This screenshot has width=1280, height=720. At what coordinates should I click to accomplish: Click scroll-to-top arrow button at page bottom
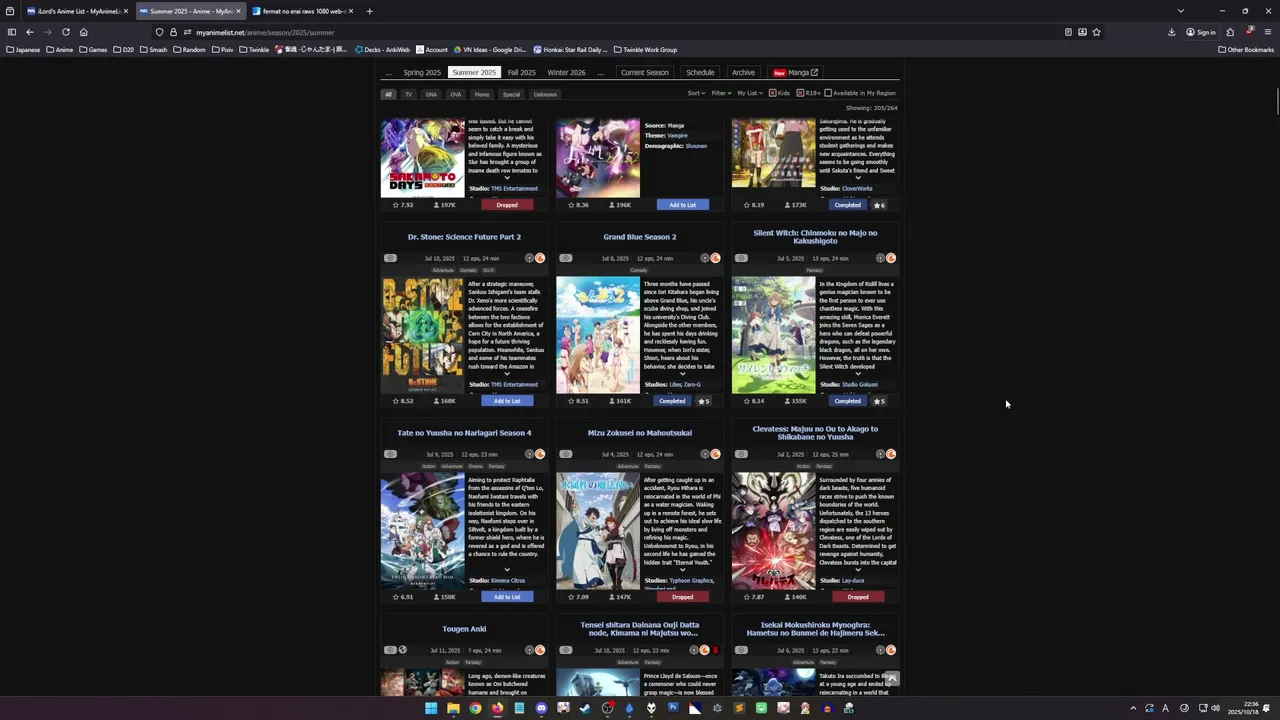tap(892, 679)
